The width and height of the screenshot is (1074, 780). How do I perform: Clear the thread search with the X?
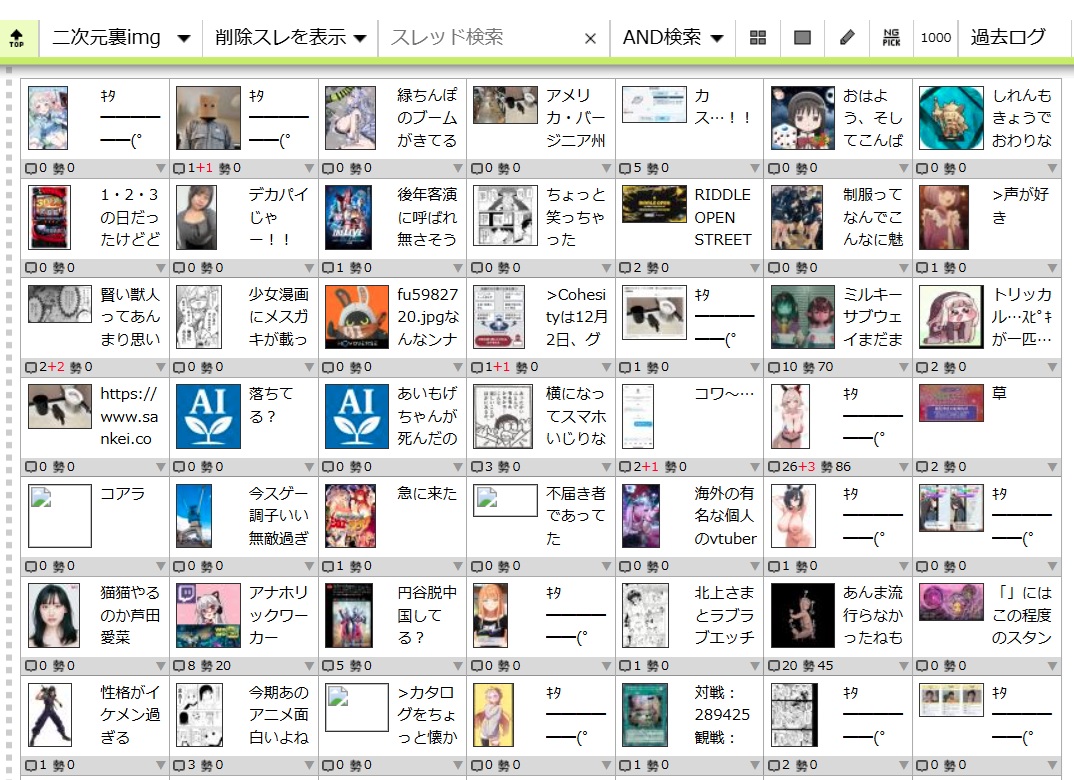590,39
